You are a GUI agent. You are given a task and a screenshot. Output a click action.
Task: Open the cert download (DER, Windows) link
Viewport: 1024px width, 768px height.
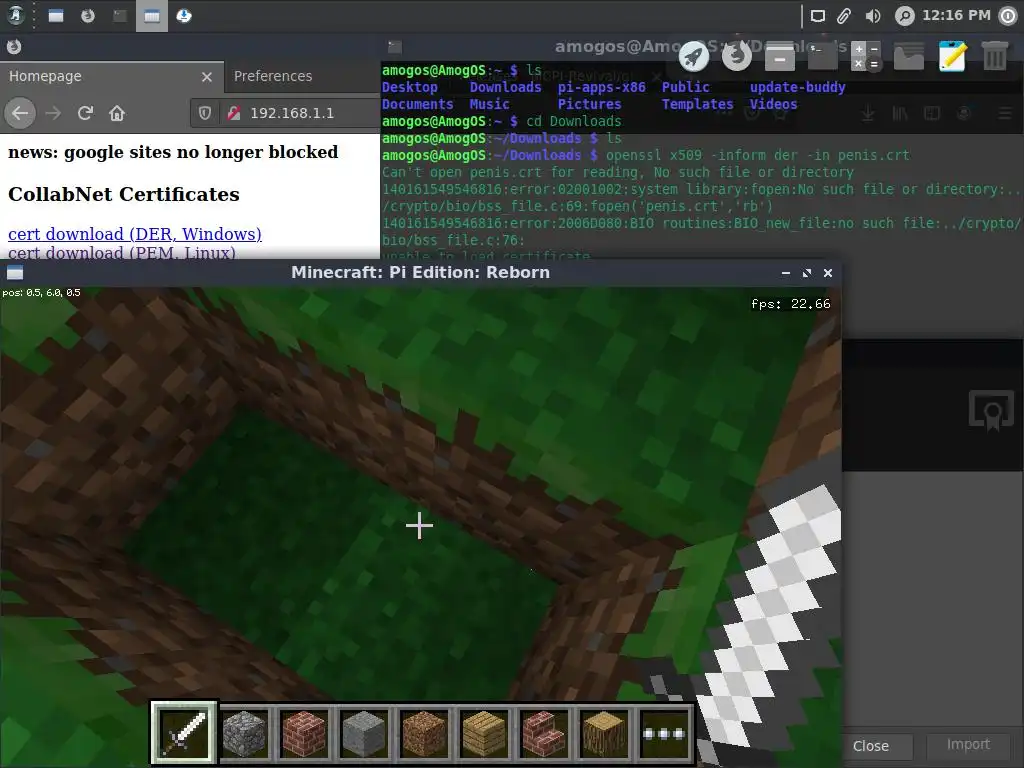pos(135,234)
